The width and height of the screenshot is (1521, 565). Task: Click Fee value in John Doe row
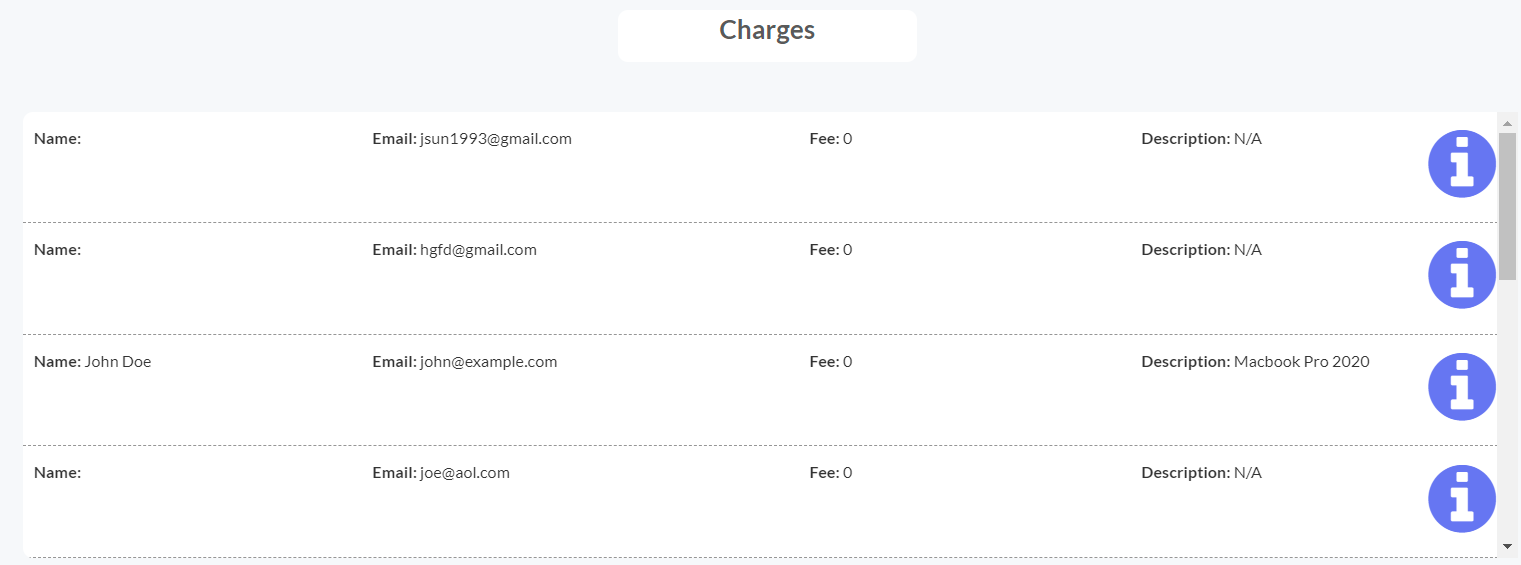[x=847, y=362]
